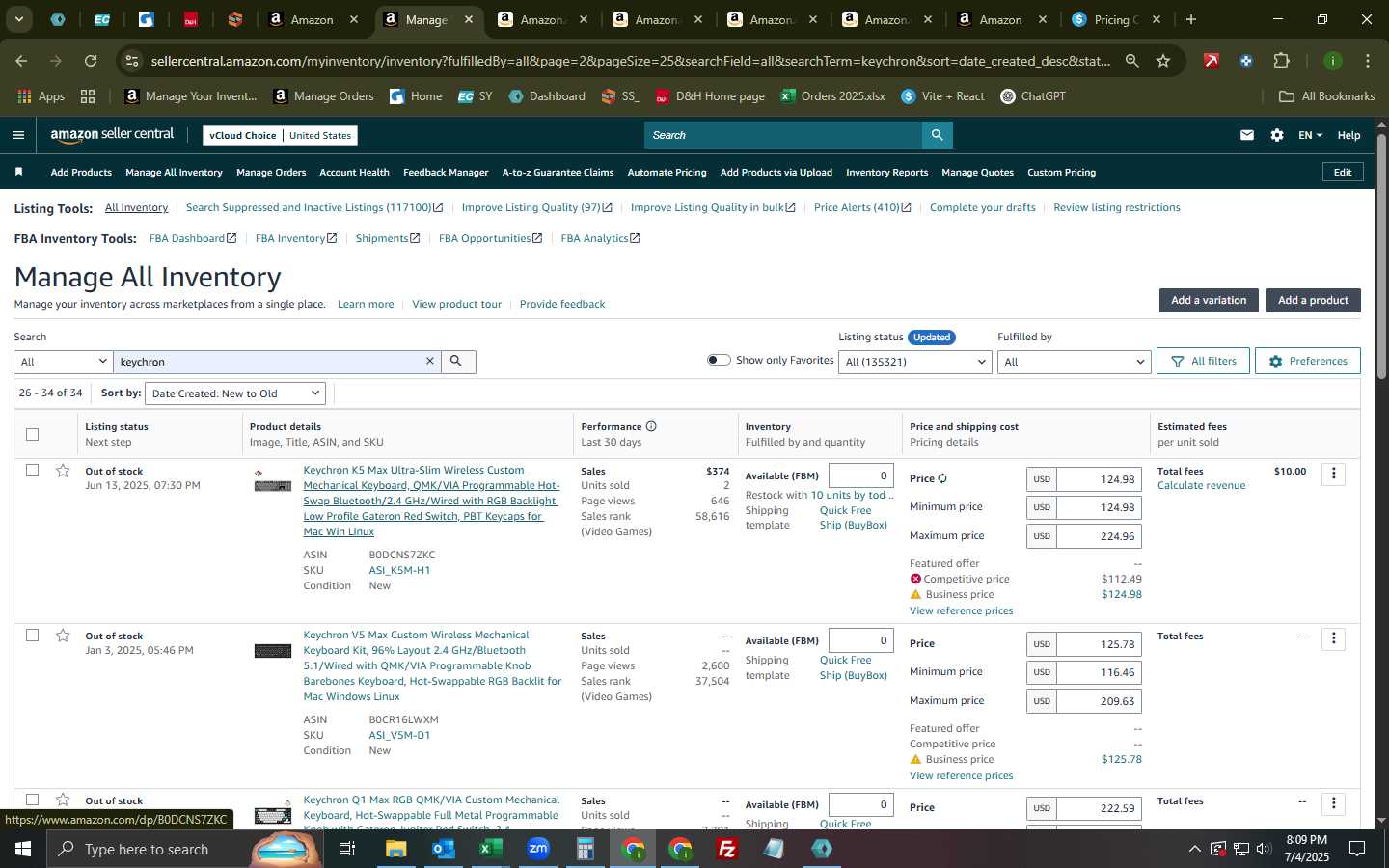Screen dimensions: 1389x868
Task: Open the messages envelope icon
Action: (1247, 135)
